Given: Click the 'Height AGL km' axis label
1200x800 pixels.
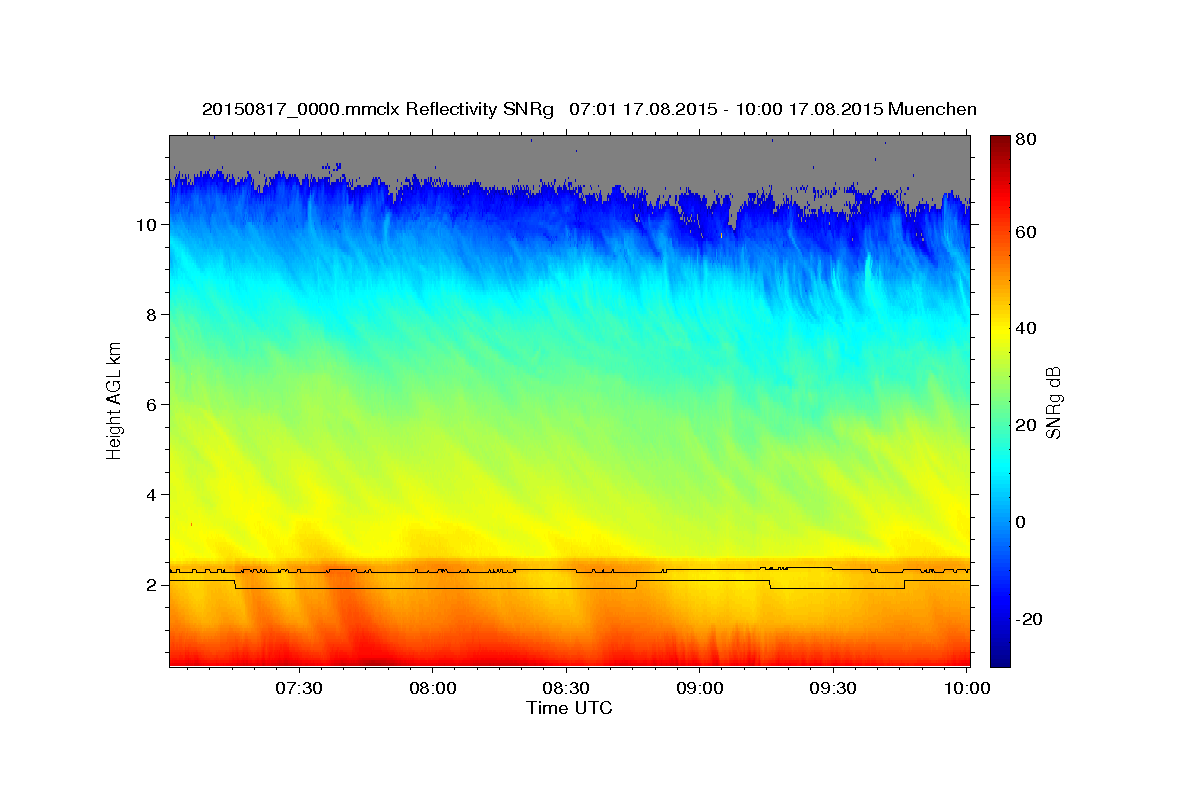Looking at the screenshot, I should [115, 400].
